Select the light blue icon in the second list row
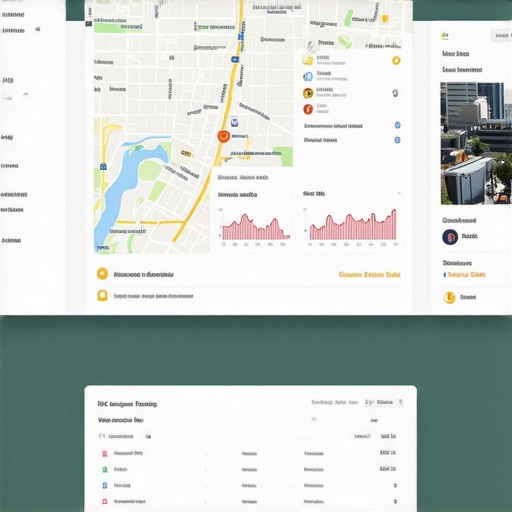The width and height of the screenshot is (512, 512). point(308,76)
